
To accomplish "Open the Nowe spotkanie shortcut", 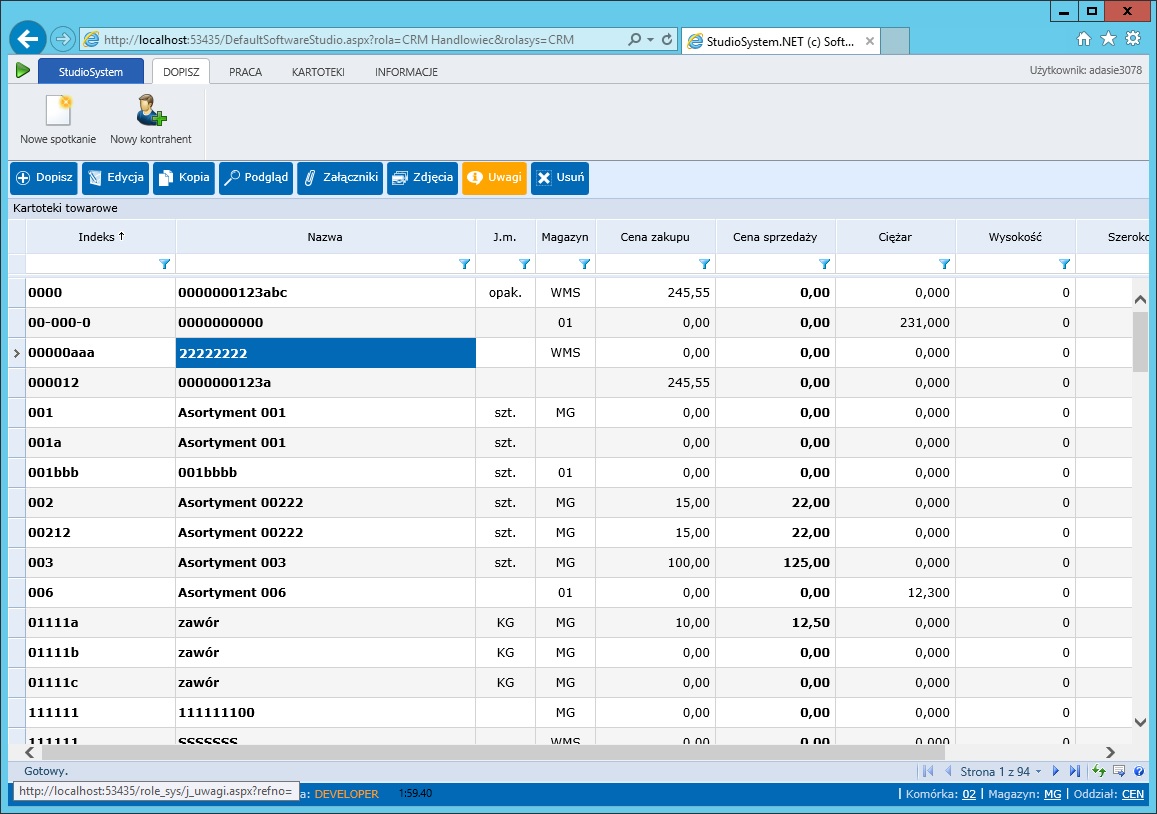I will point(58,120).
